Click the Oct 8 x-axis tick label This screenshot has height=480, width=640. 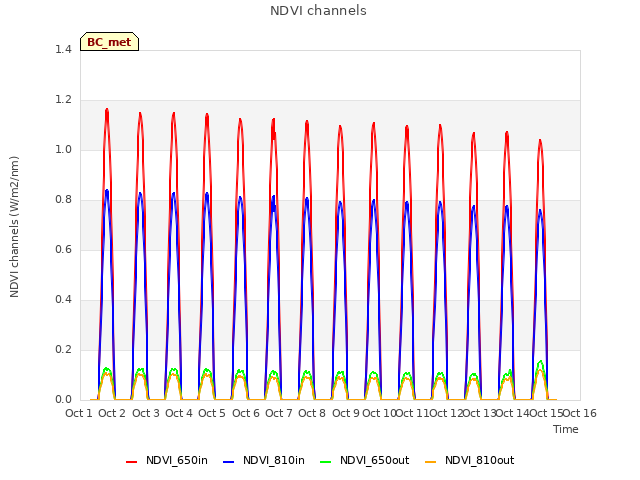coord(312,413)
